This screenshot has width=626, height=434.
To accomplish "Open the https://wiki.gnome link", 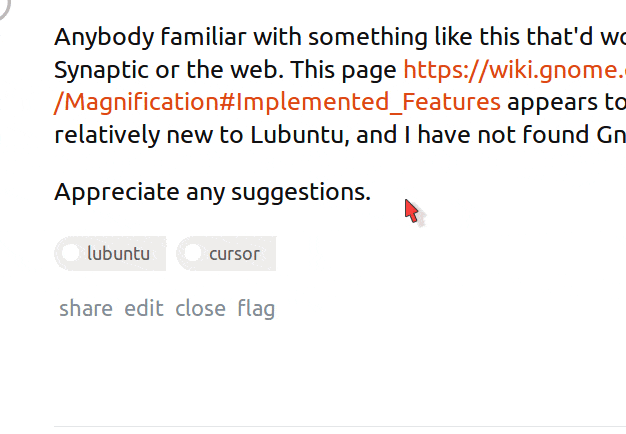I will click(514, 70).
